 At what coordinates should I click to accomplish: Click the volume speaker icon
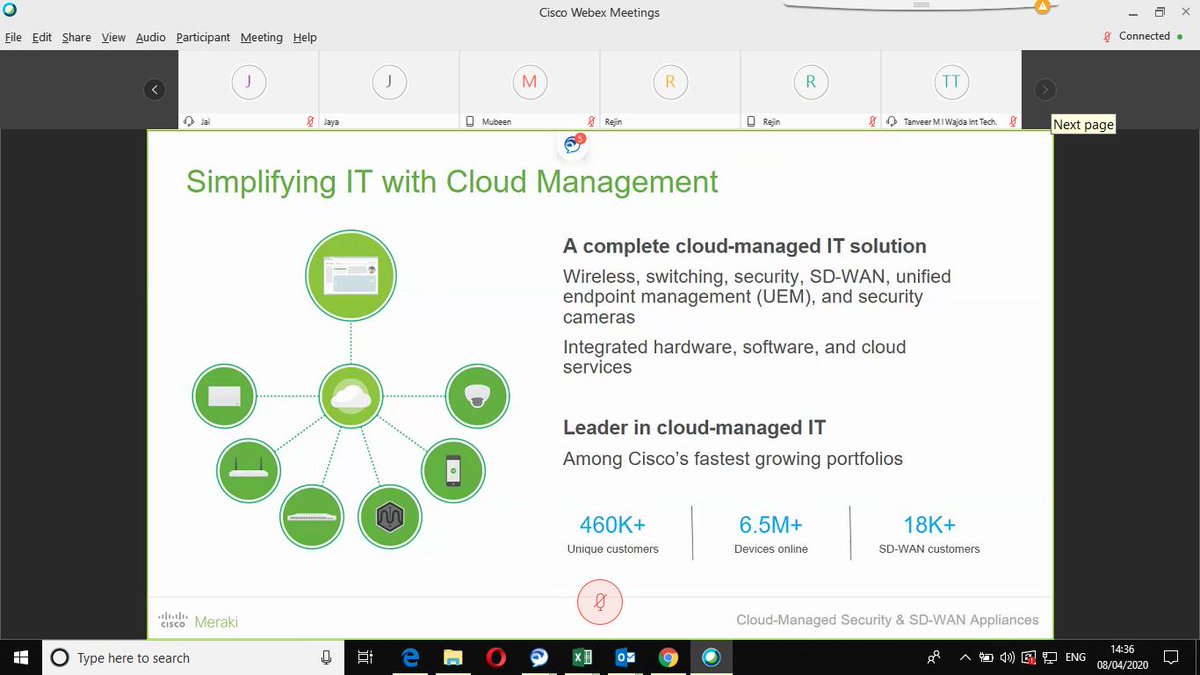click(1007, 657)
